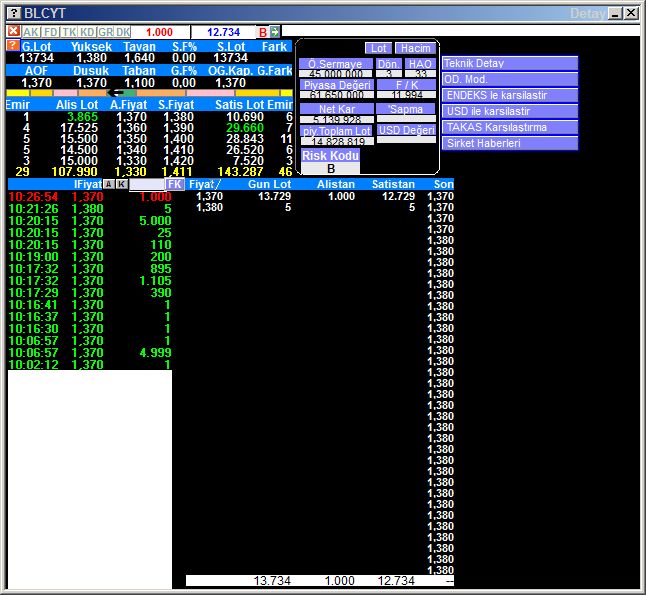This screenshot has height=595, width=646.
Task: Click USD ile karsilastir button
Action: (510, 111)
